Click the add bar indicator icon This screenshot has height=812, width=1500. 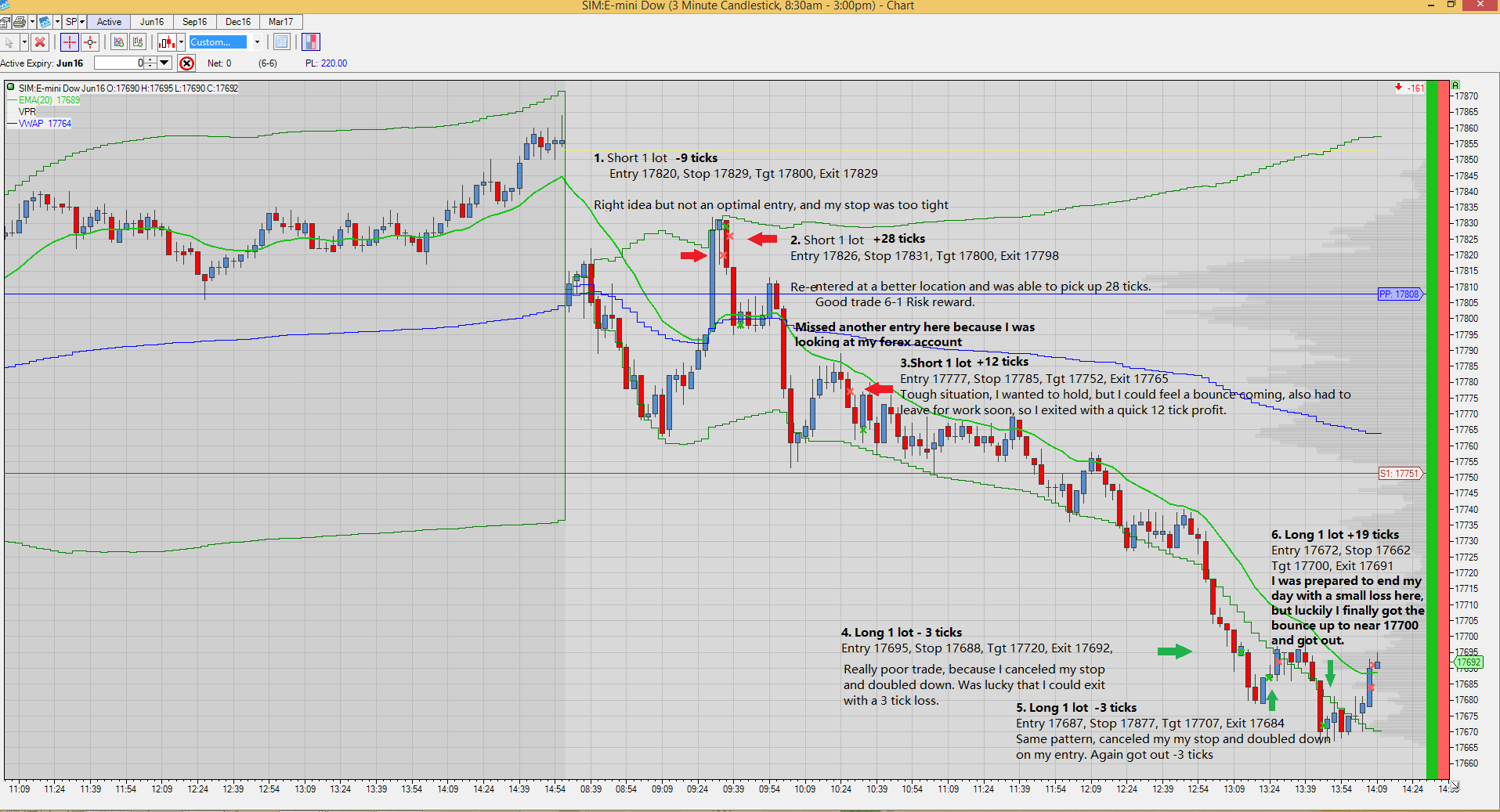138,42
